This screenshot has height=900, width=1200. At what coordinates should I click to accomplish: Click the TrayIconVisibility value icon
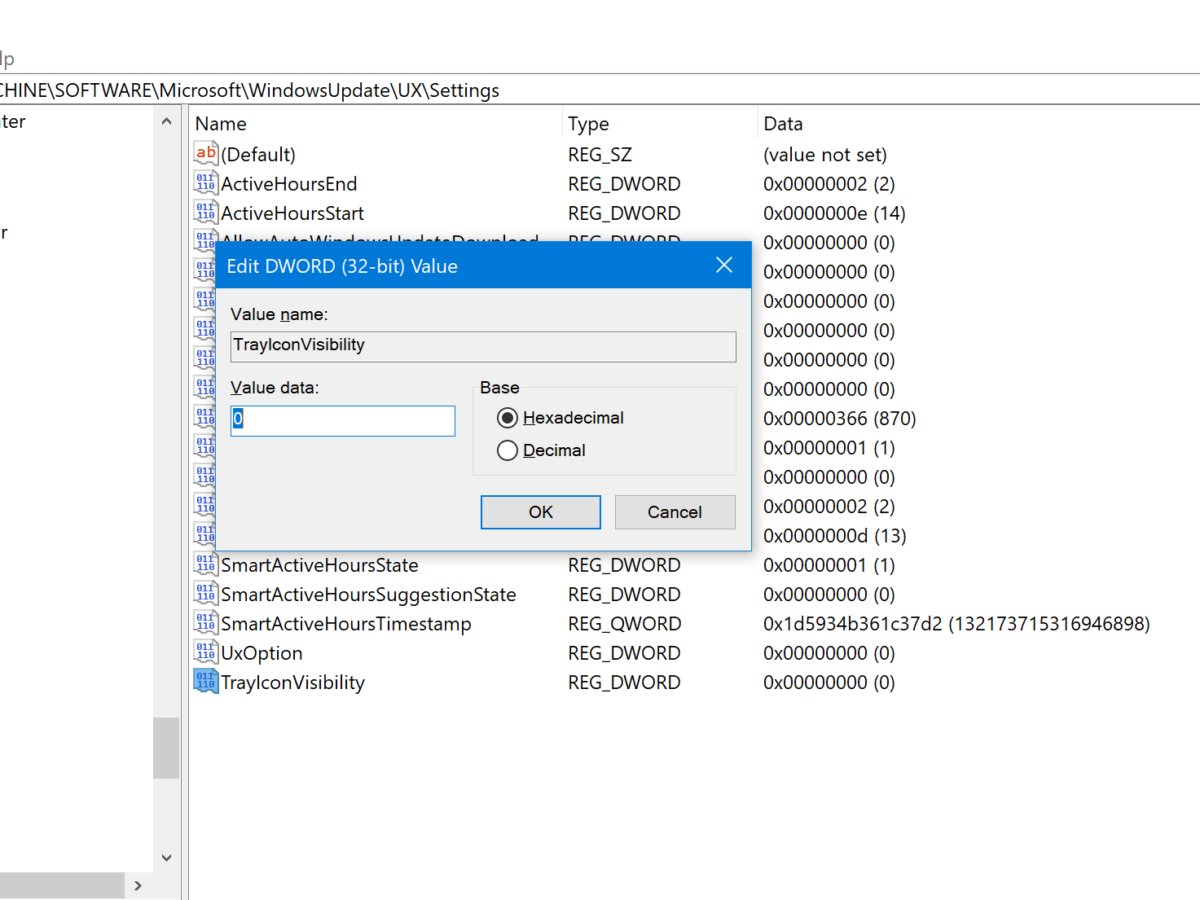tap(206, 682)
